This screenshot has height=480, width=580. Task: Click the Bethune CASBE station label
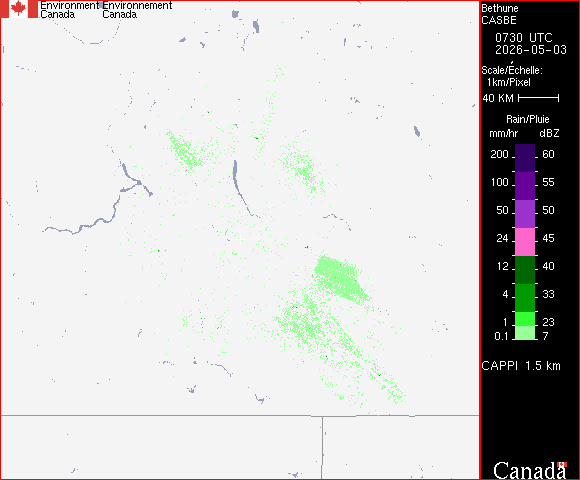point(500,14)
